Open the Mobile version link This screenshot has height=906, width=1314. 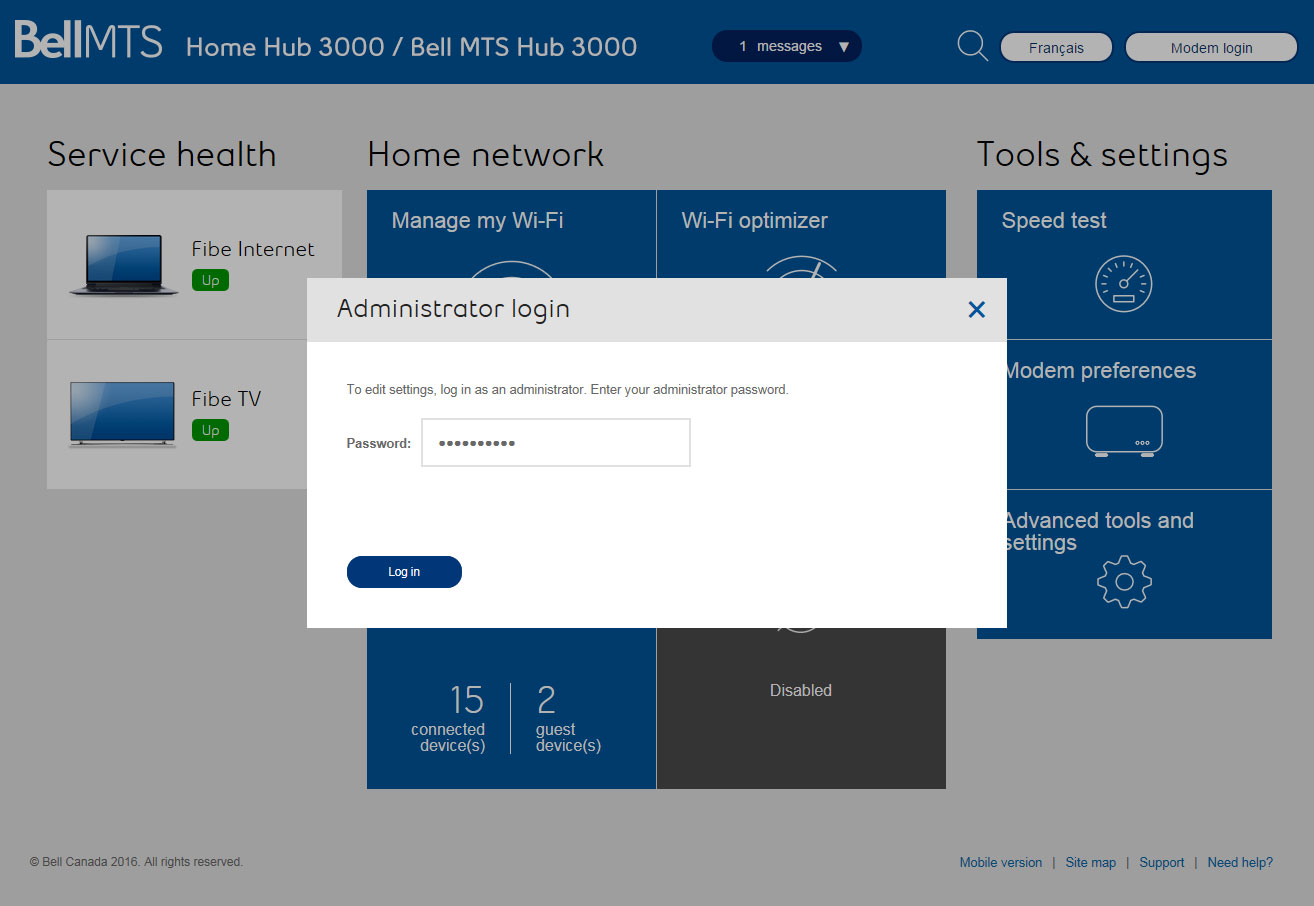pyautogui.click(x=1001, y=862)
